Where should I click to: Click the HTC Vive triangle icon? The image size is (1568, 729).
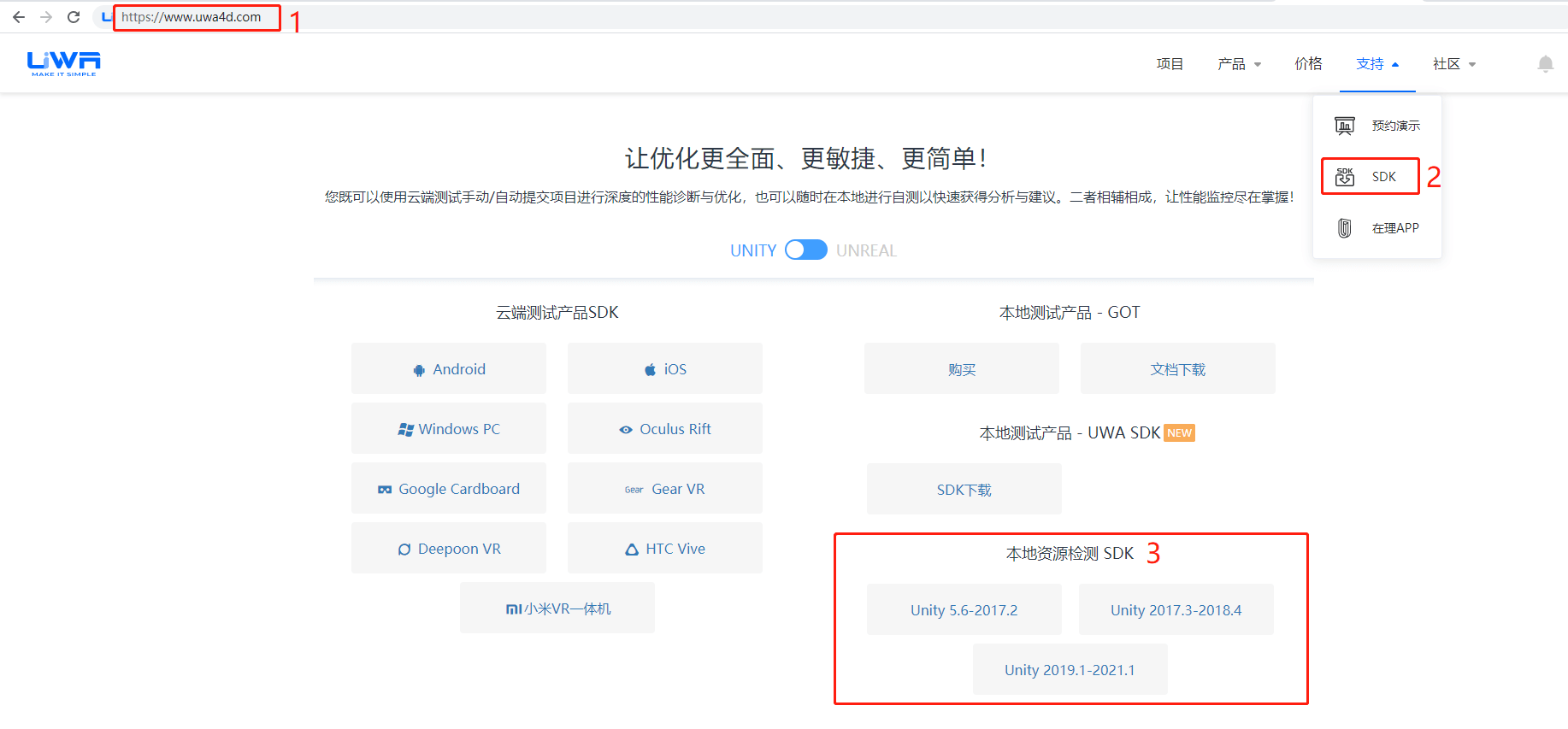[x=632, y=550]
